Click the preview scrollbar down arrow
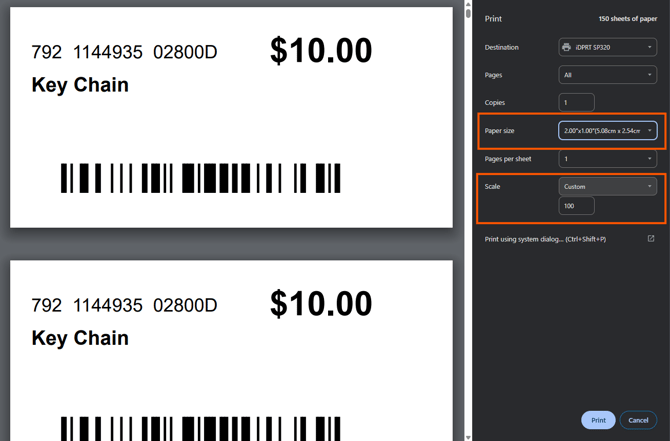 click(468, 437)
